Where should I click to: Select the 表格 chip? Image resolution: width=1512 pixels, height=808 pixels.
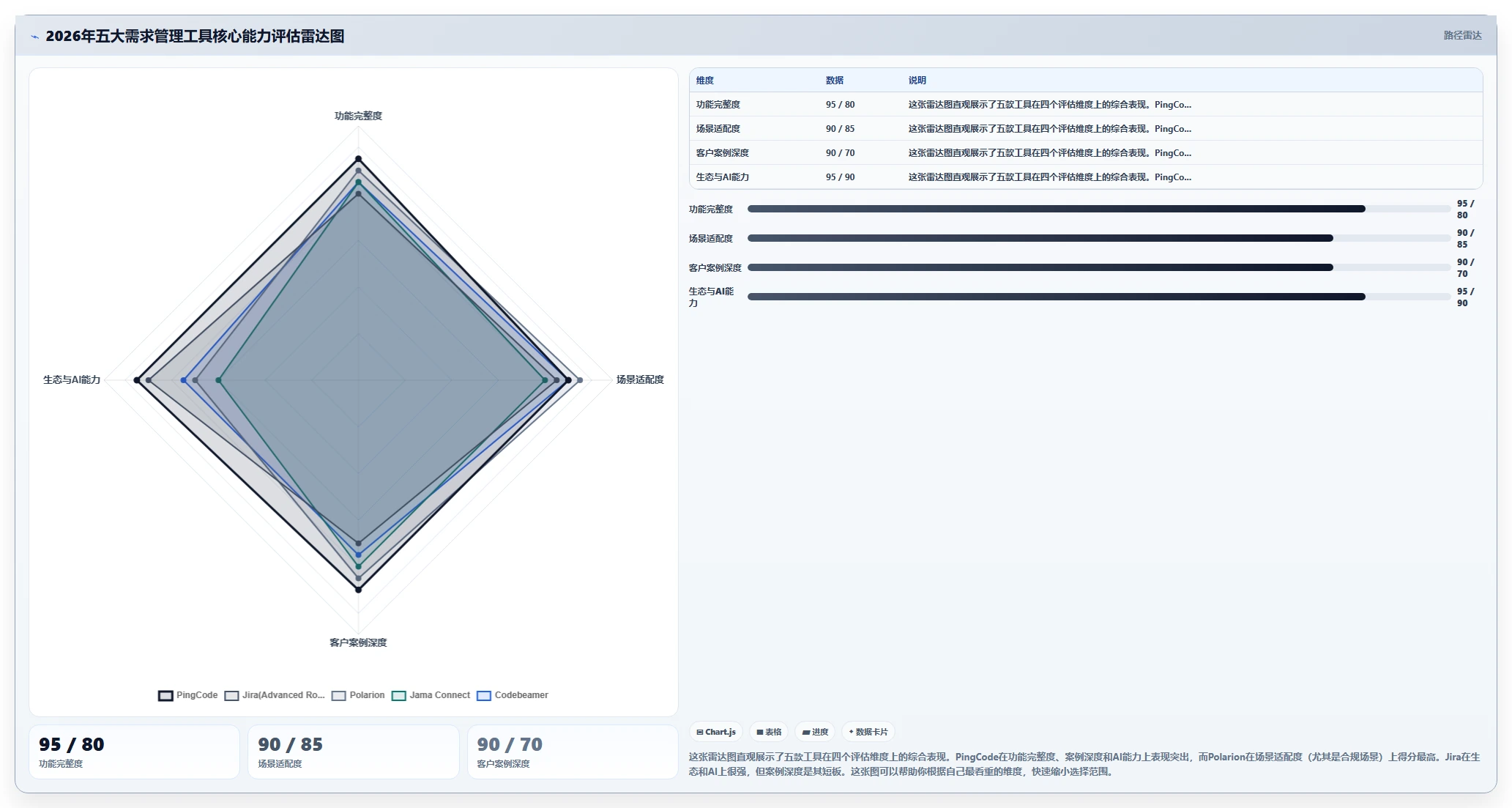click(769, 732)
